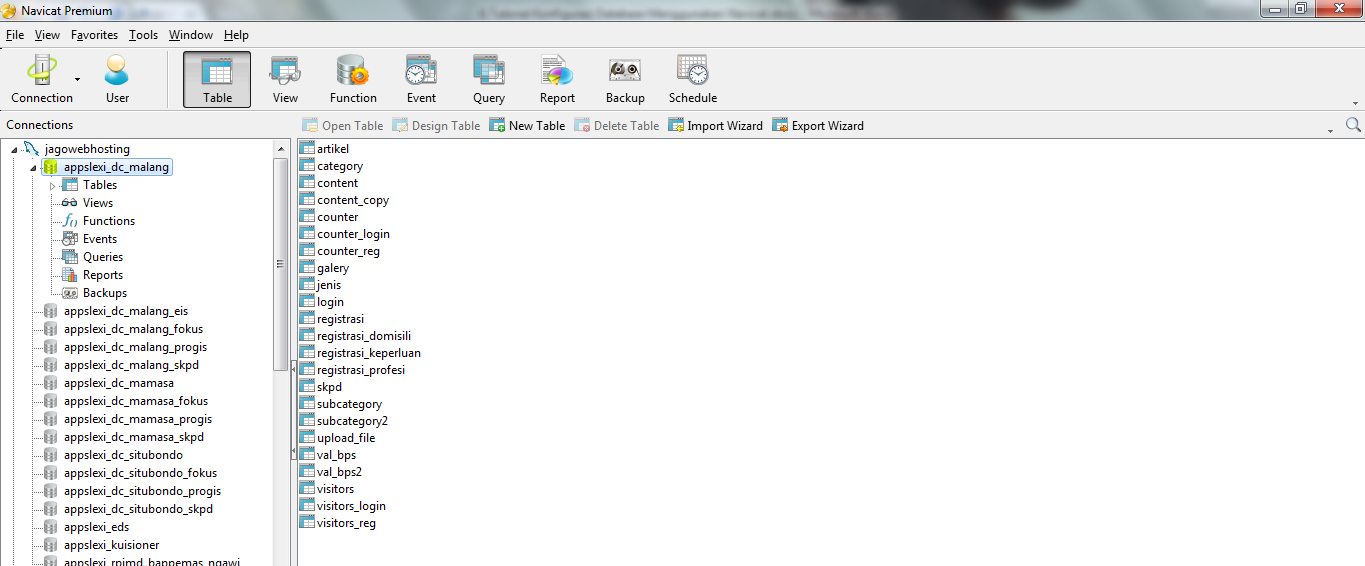Click the connections panel scroll-up arrow

point(280,148)
